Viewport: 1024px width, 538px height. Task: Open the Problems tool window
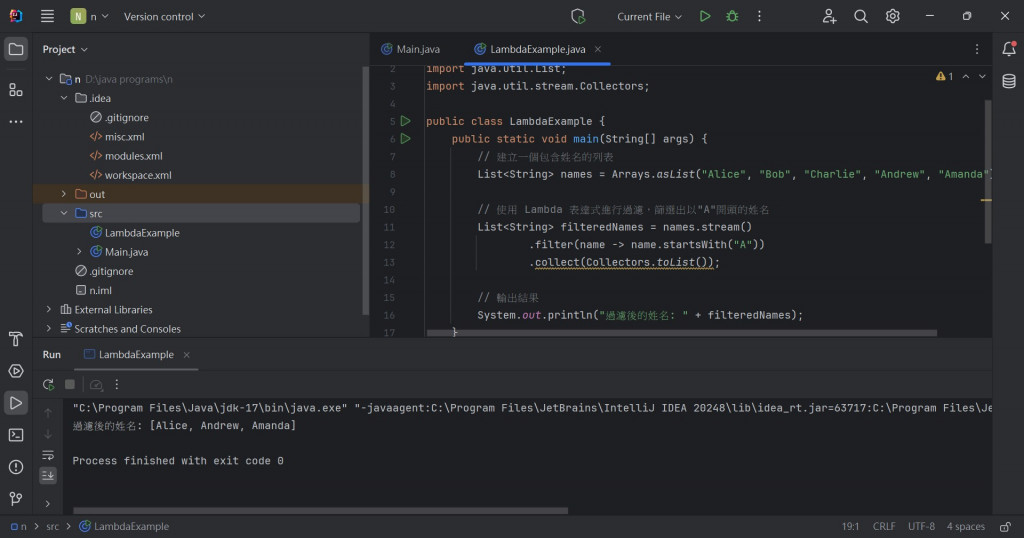(16, 467)
